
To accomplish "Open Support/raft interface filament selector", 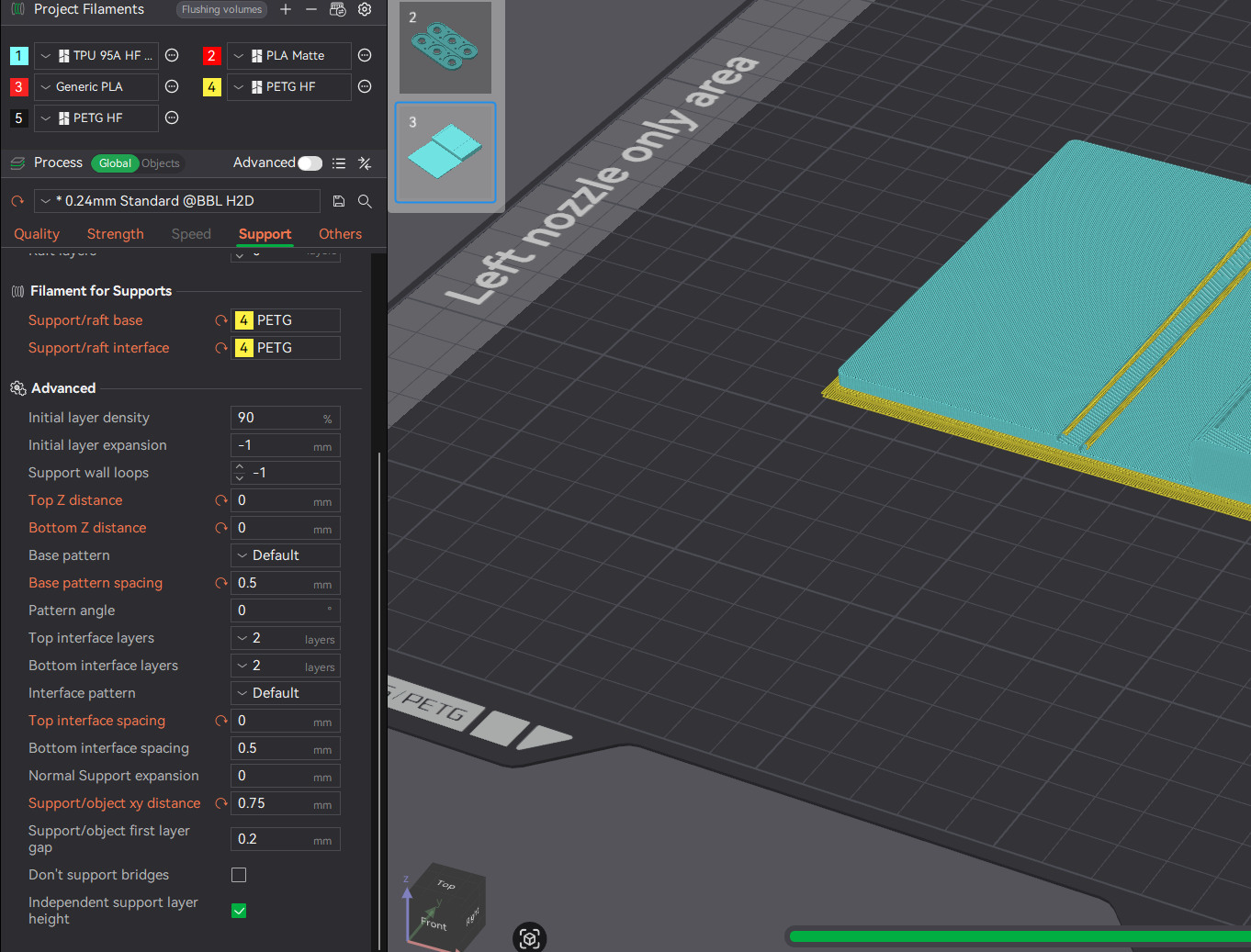I will (x=286, y=348).
